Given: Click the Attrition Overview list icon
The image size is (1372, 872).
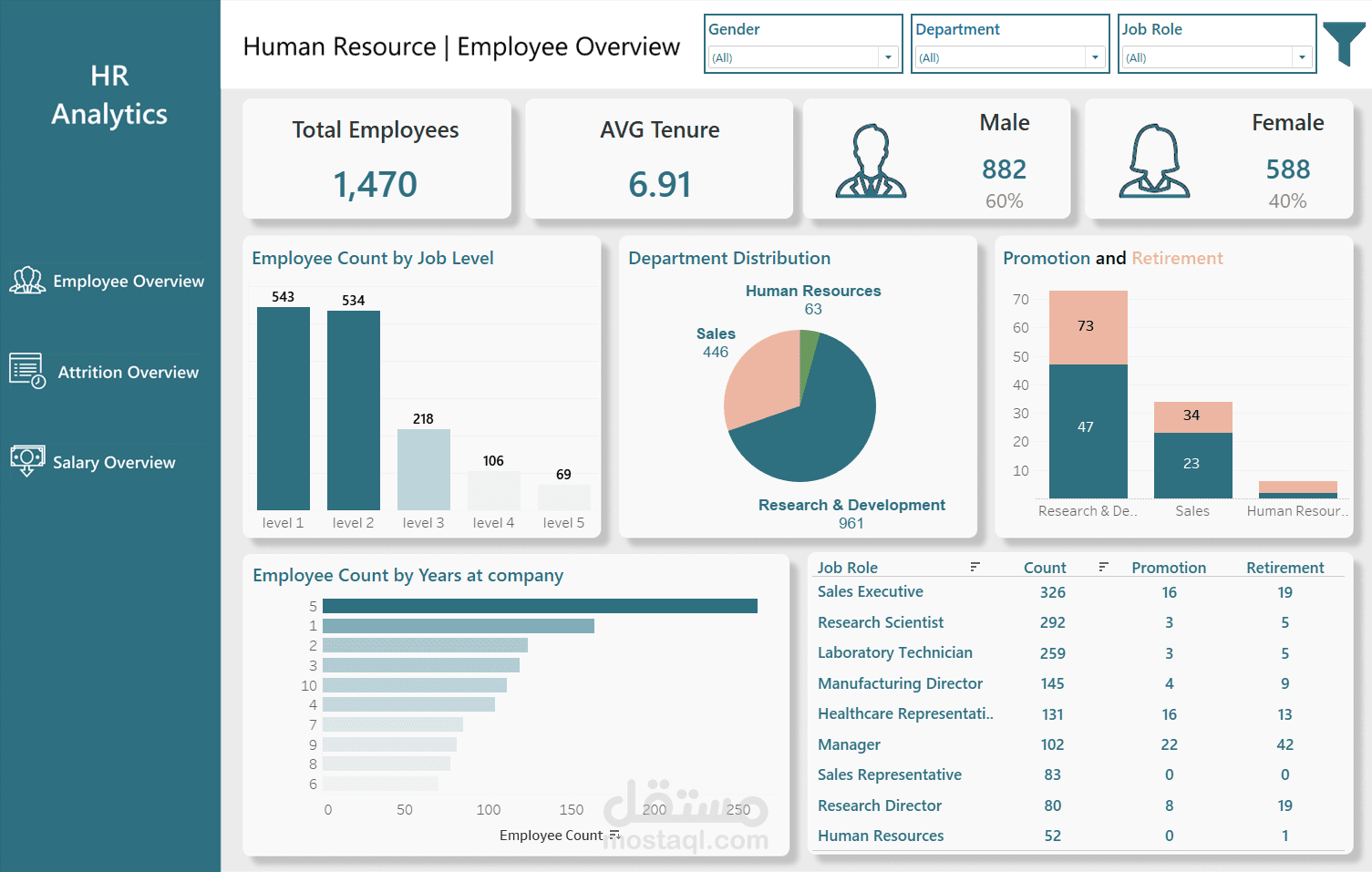Looking at the screenshot, I should point(27,371).
